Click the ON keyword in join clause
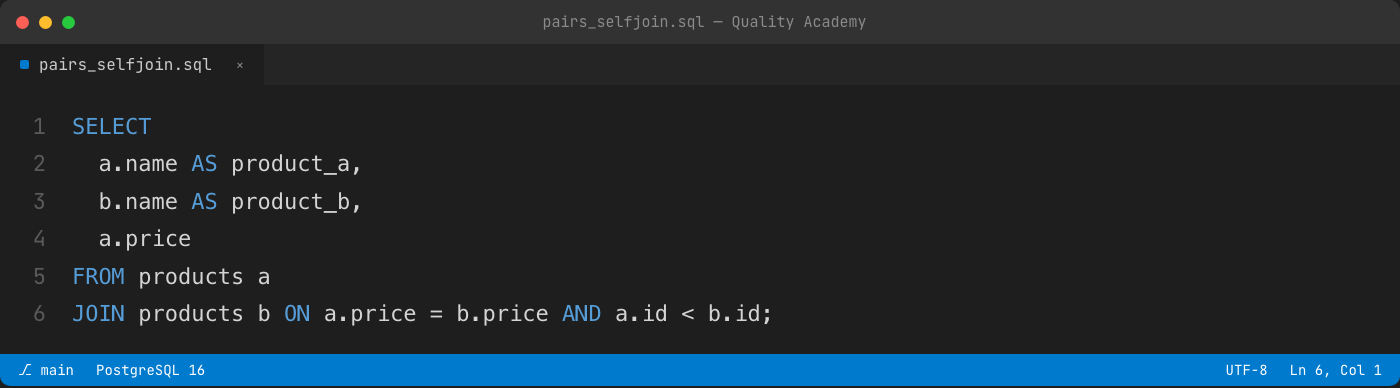The height and width of the screenshot is (388, 1400). point(297,314)
